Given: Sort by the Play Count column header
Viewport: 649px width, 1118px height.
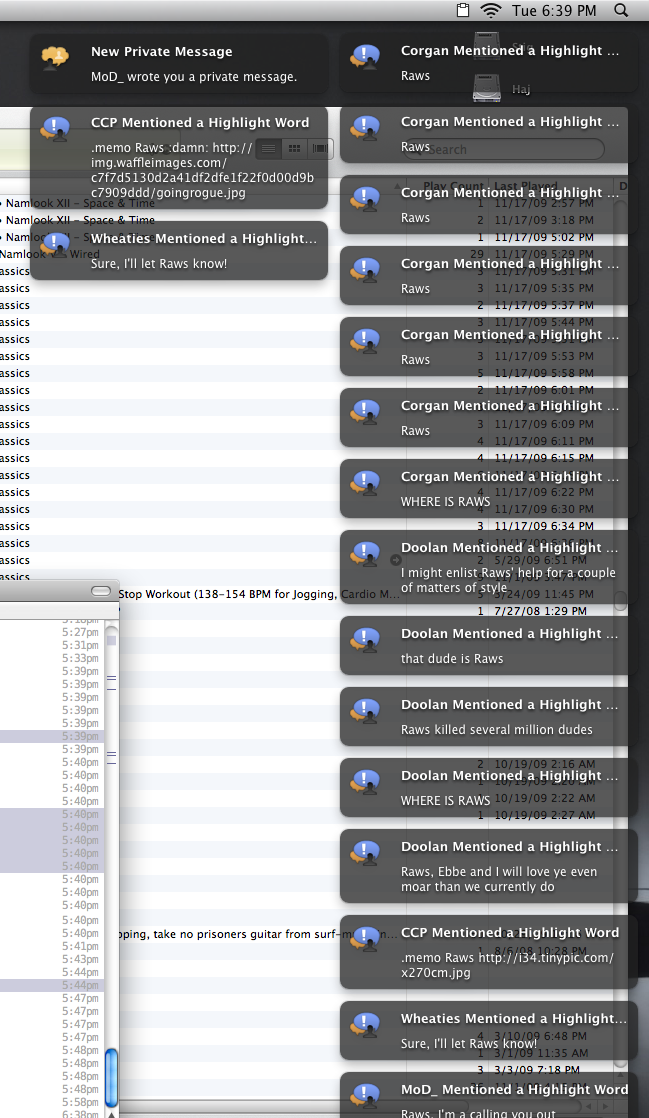Looking at the screenshot, I should point(453,186).
